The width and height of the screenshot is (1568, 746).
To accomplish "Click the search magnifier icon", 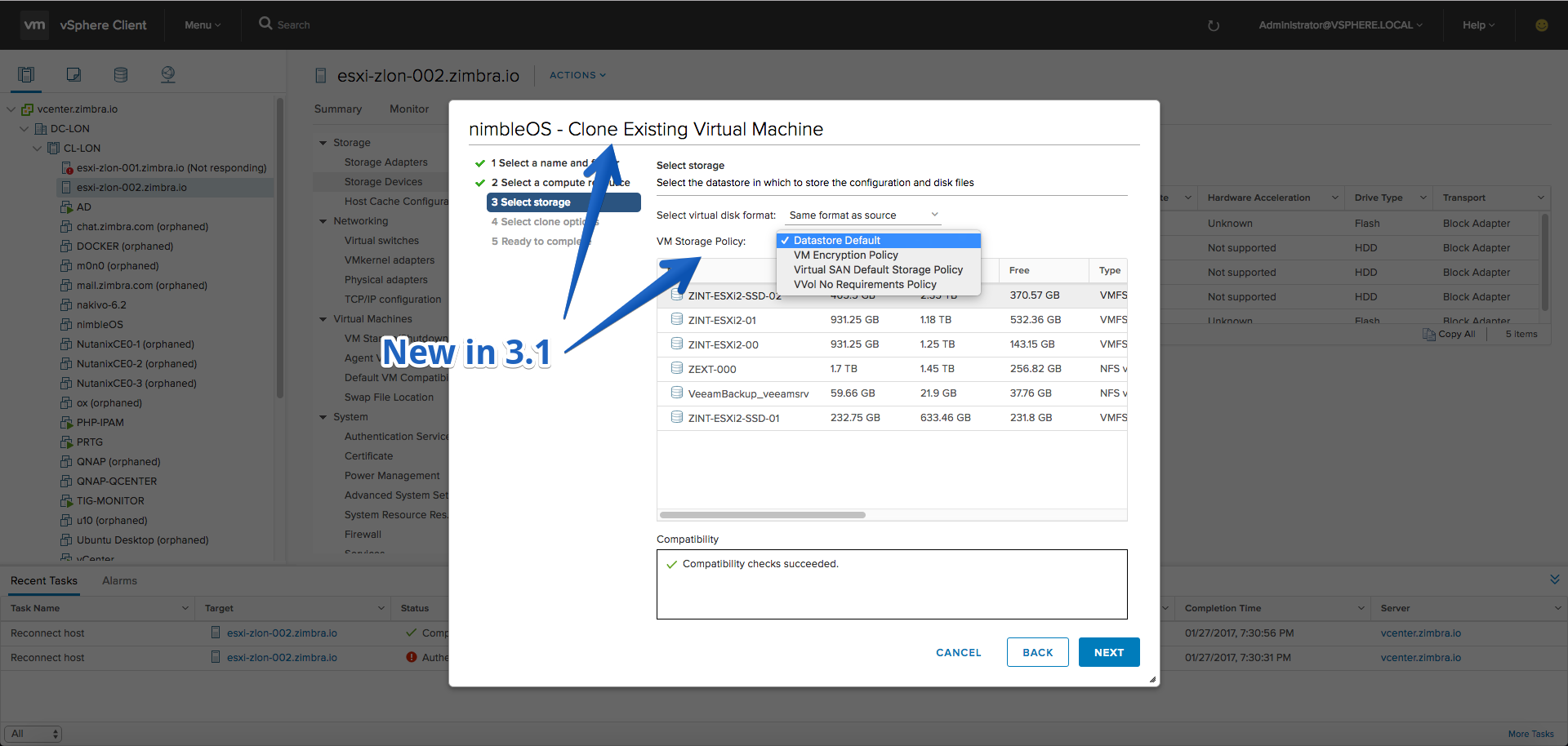I will pyautogui.click(x=265, y=24).
